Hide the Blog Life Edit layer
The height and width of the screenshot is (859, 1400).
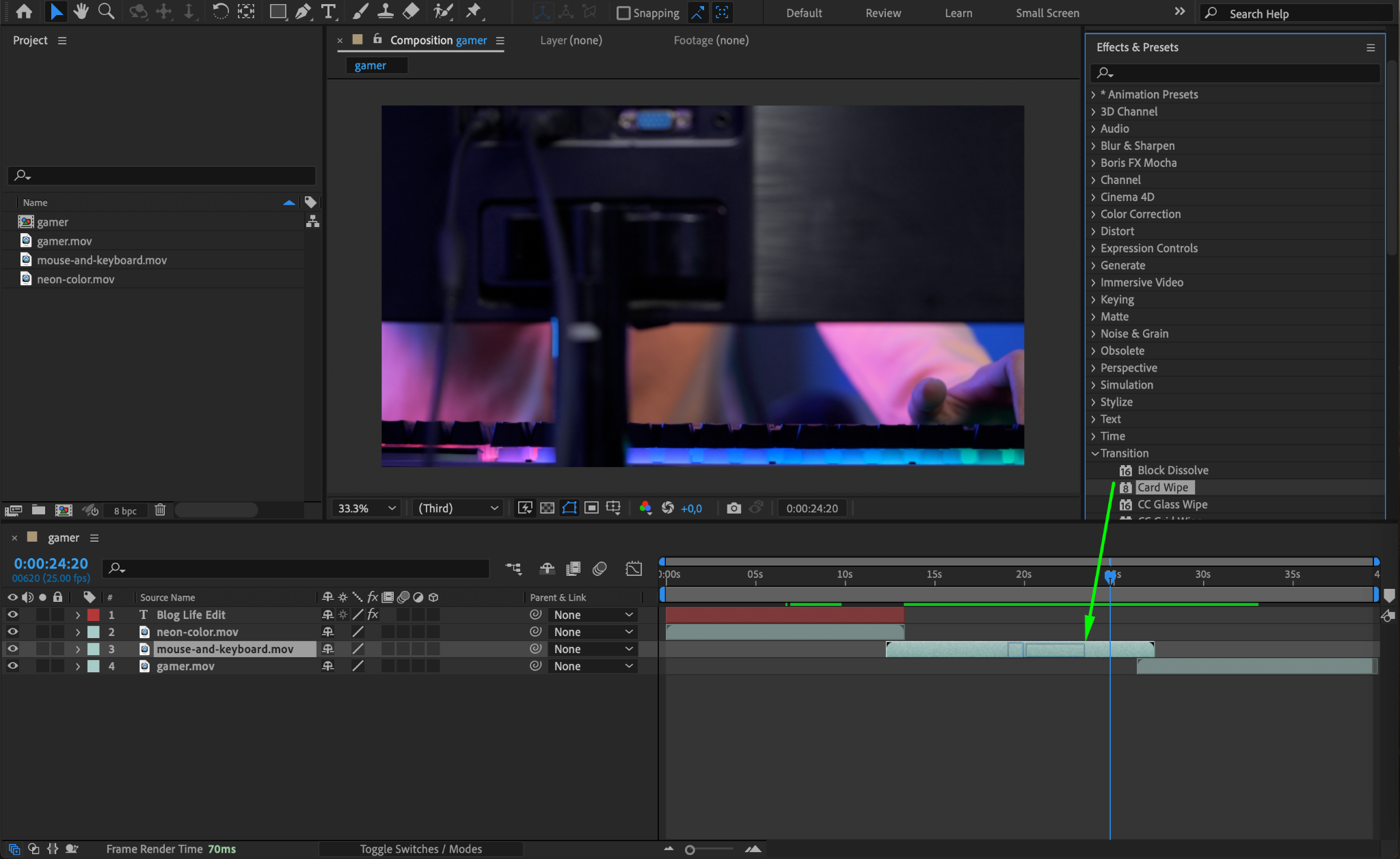pyautogui.click(x=12, y=615)
